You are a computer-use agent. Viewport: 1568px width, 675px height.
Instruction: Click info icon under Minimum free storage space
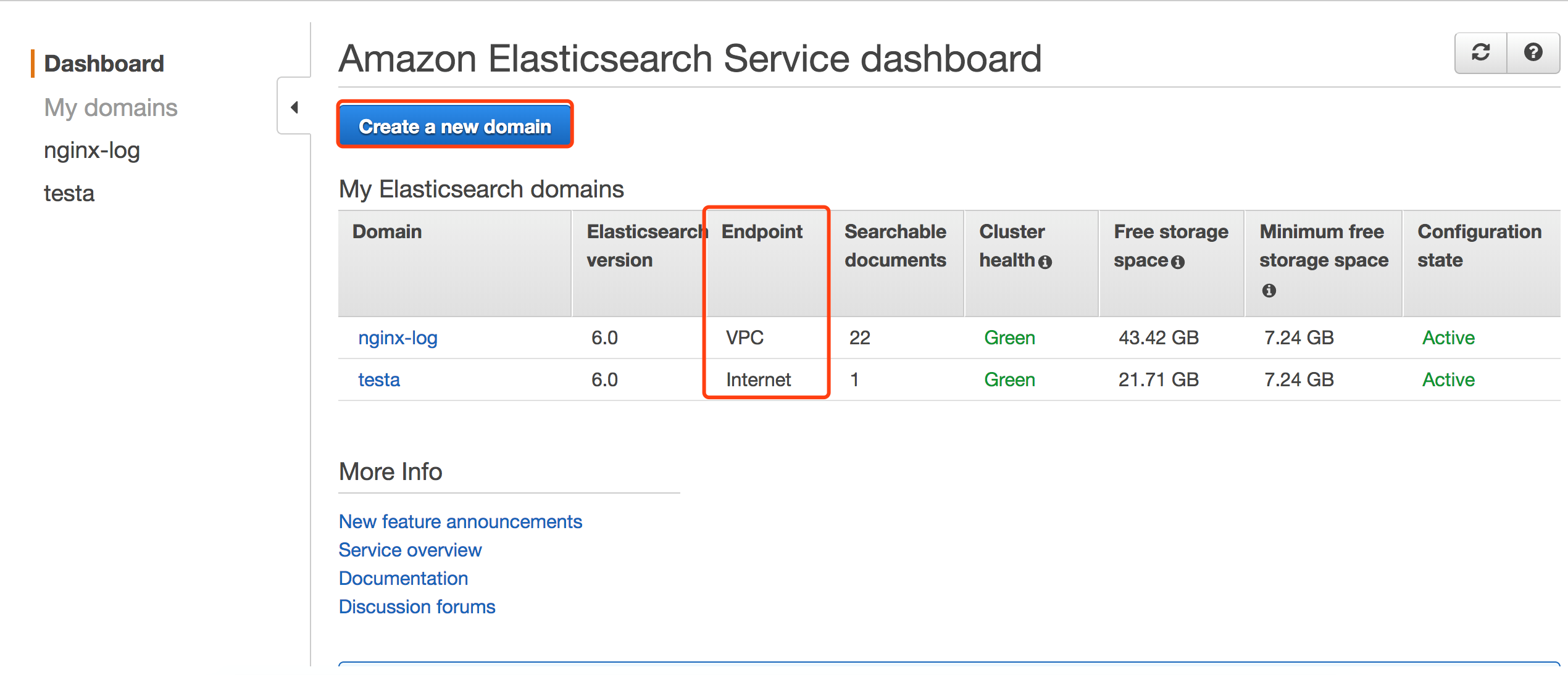click(1269, 290)
